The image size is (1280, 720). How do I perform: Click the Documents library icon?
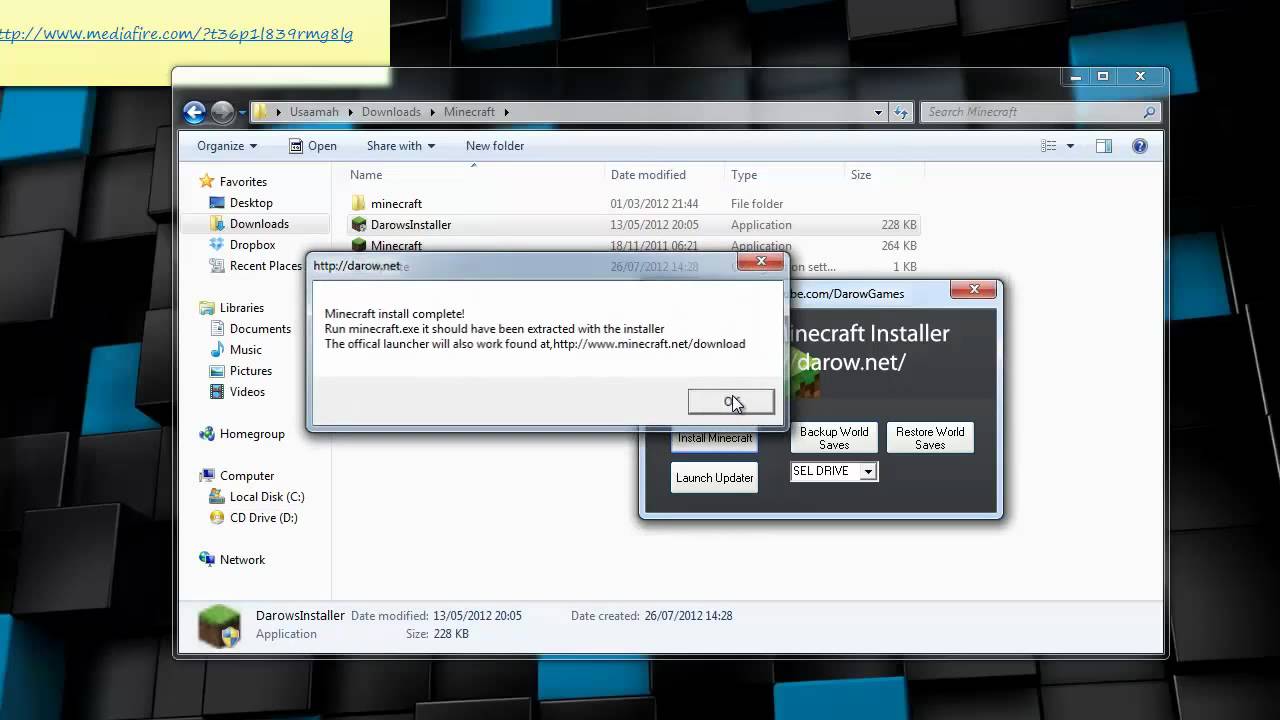pos(218,329)
